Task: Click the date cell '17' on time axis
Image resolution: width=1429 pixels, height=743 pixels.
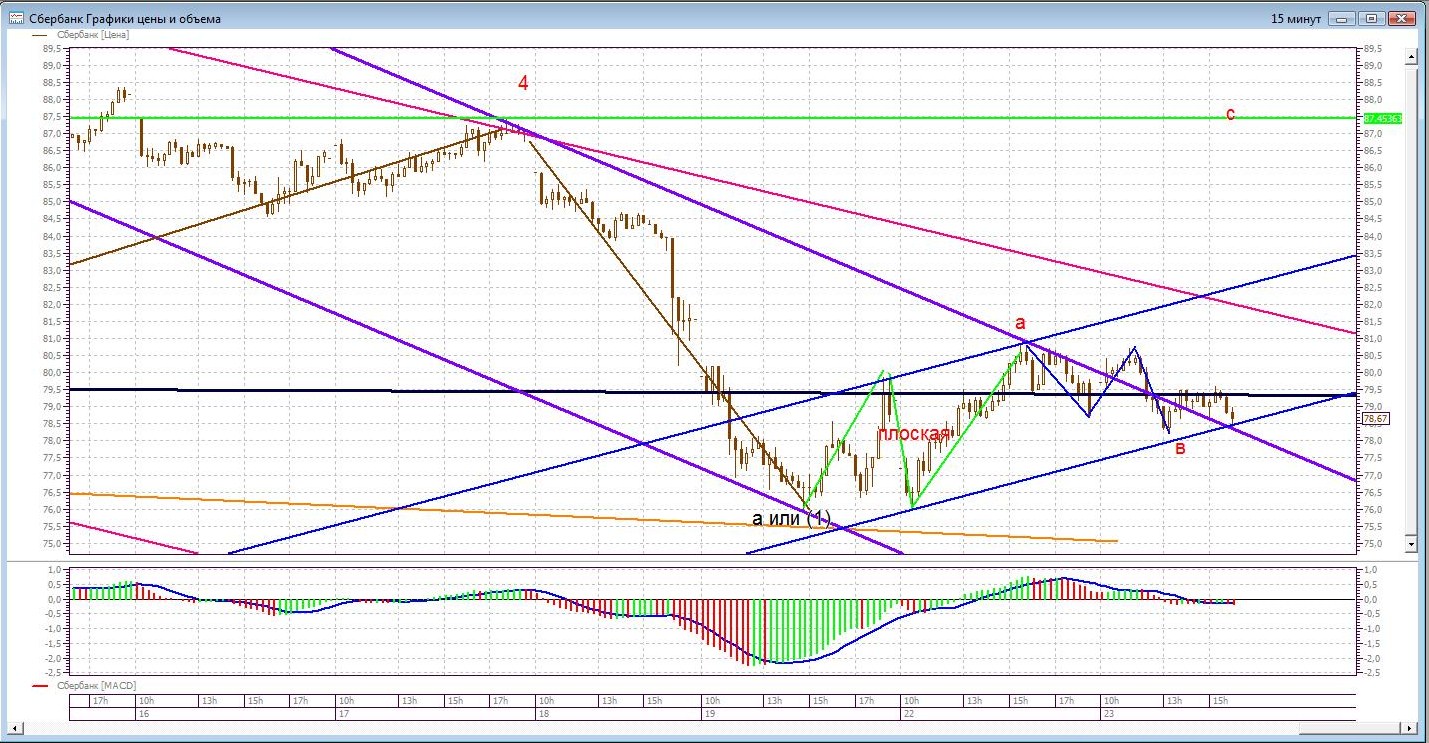Action: pyautogui.click(x=436, y=714)
